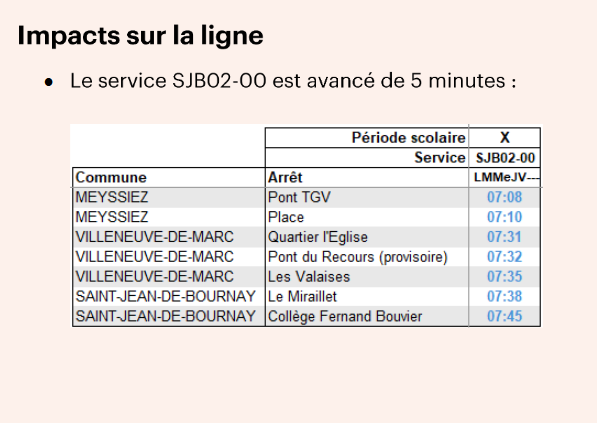Click the SJB02-00 service code cell

coord(504,158)
